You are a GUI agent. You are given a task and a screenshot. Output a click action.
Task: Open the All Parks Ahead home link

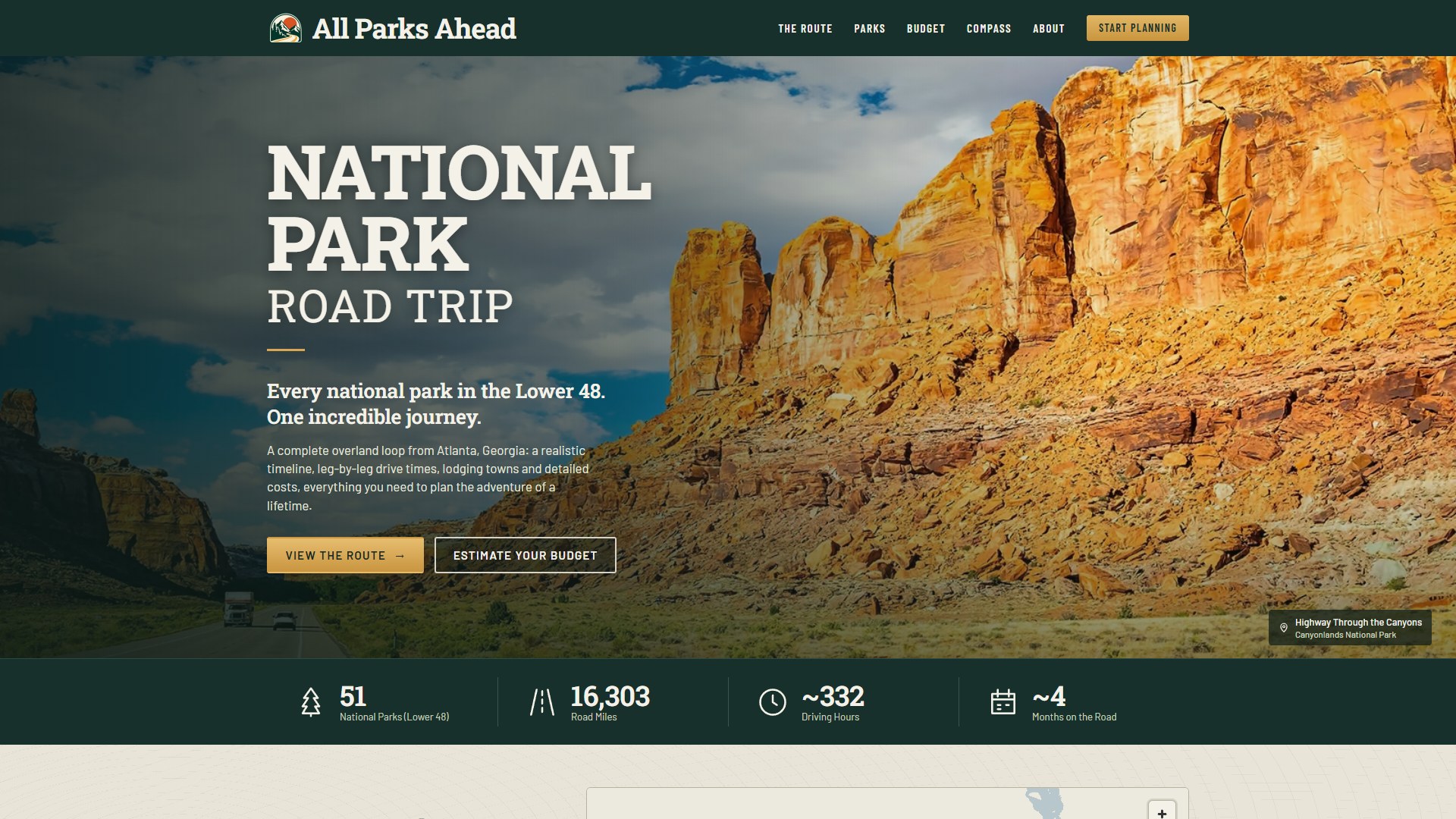(x=393, y=28)
